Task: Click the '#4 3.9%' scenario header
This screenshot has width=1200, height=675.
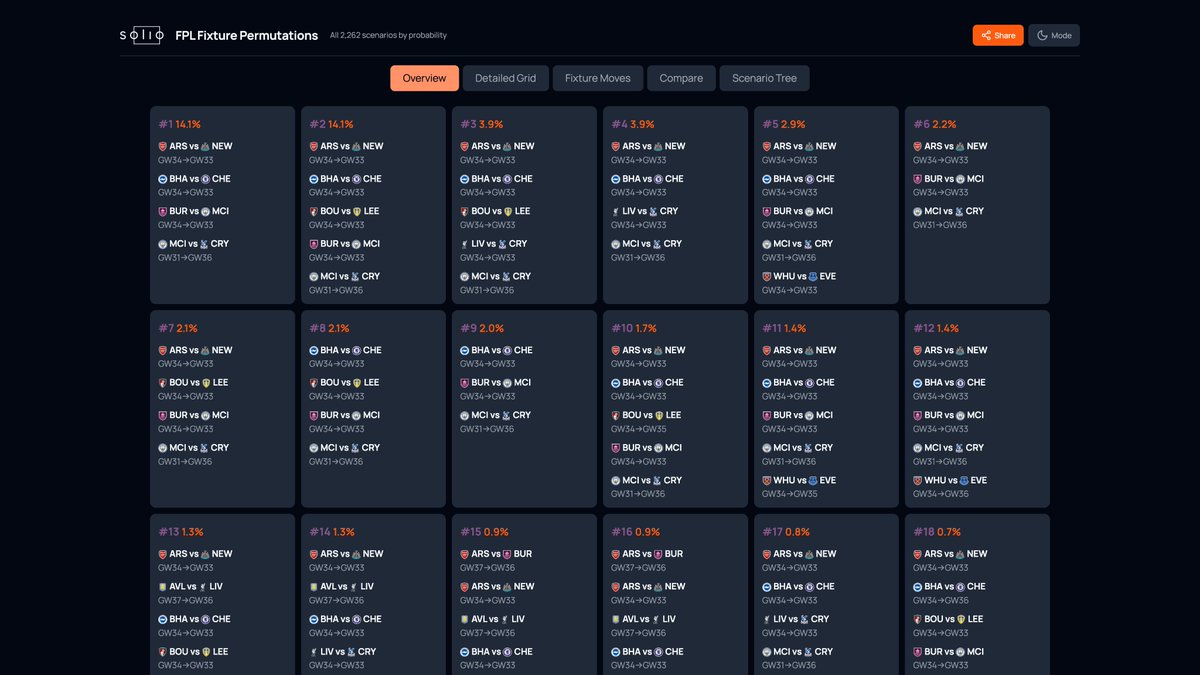Action: click(632, 124)
